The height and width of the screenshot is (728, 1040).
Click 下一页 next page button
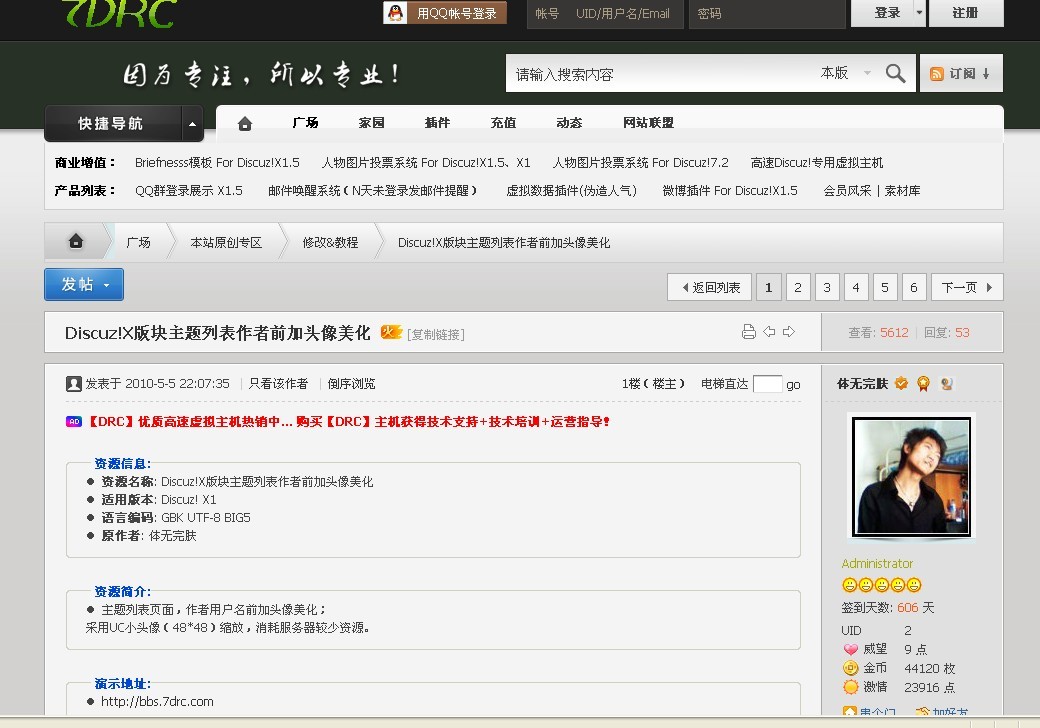(x=967, y=287)
